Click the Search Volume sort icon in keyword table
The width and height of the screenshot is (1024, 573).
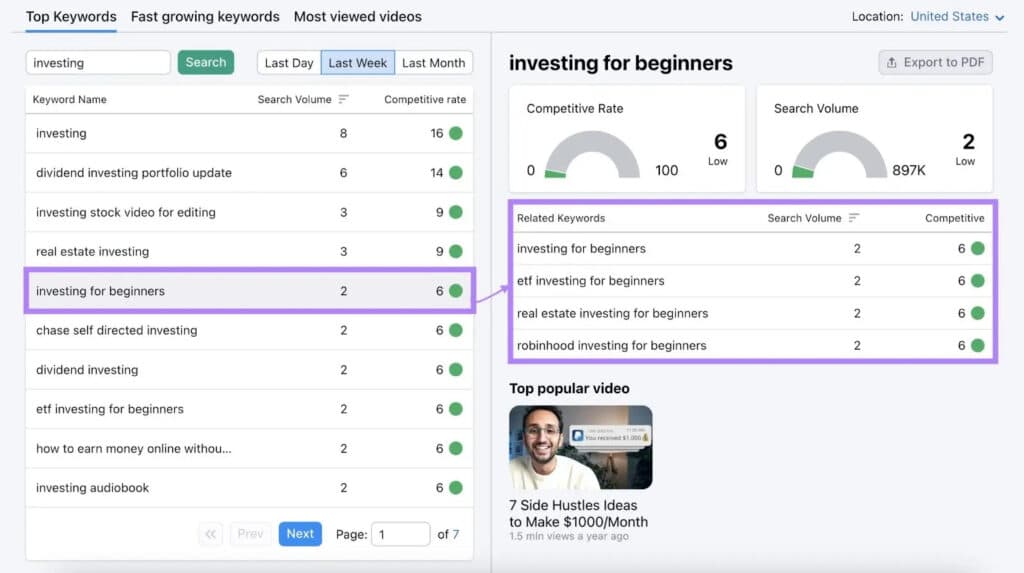coord(344,99)
